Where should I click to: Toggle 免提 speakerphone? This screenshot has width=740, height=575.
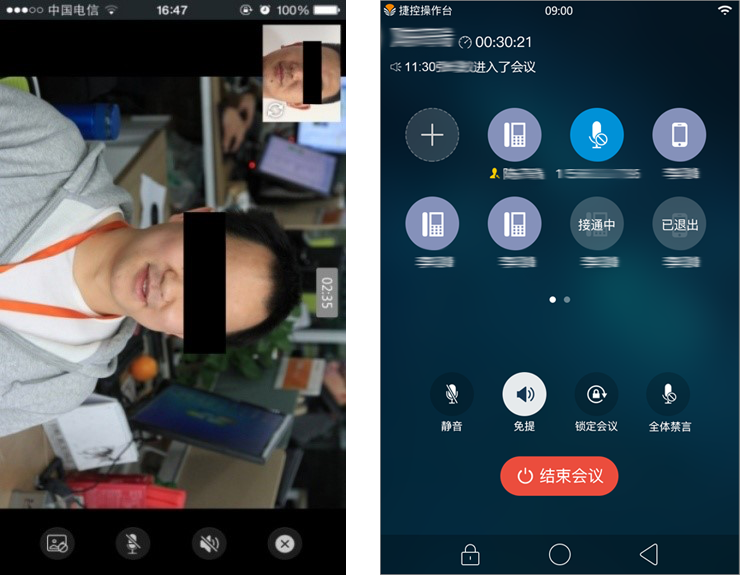coord(524,394)
